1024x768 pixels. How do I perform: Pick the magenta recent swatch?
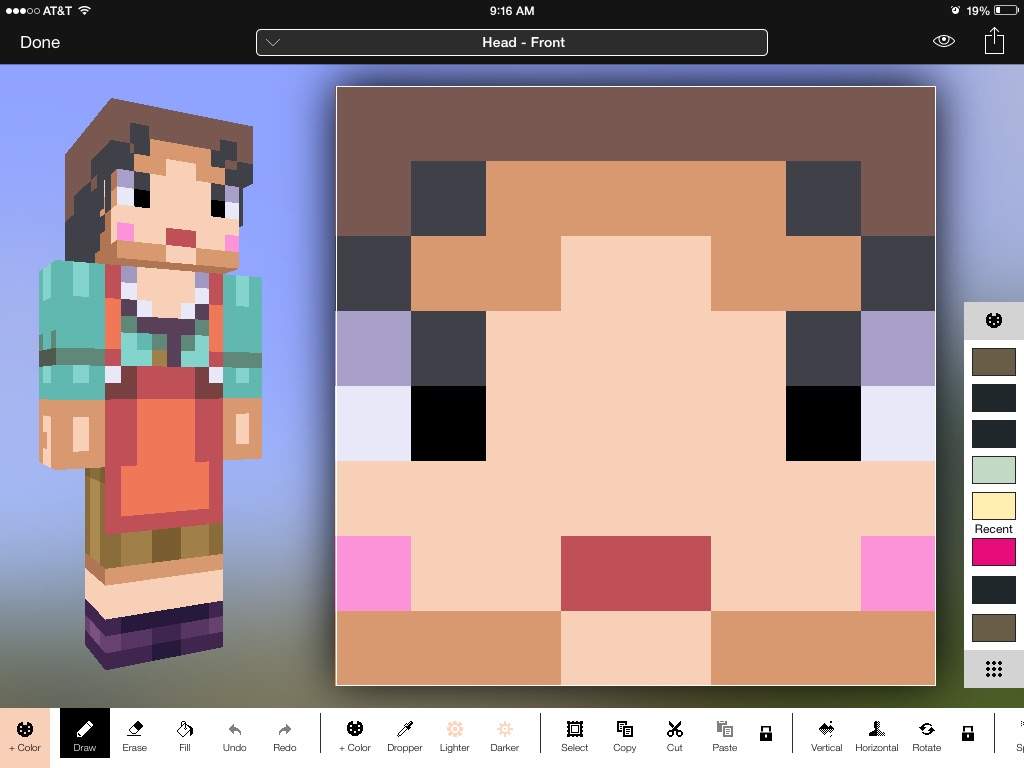pyautogui.click(x=993, y=552)
